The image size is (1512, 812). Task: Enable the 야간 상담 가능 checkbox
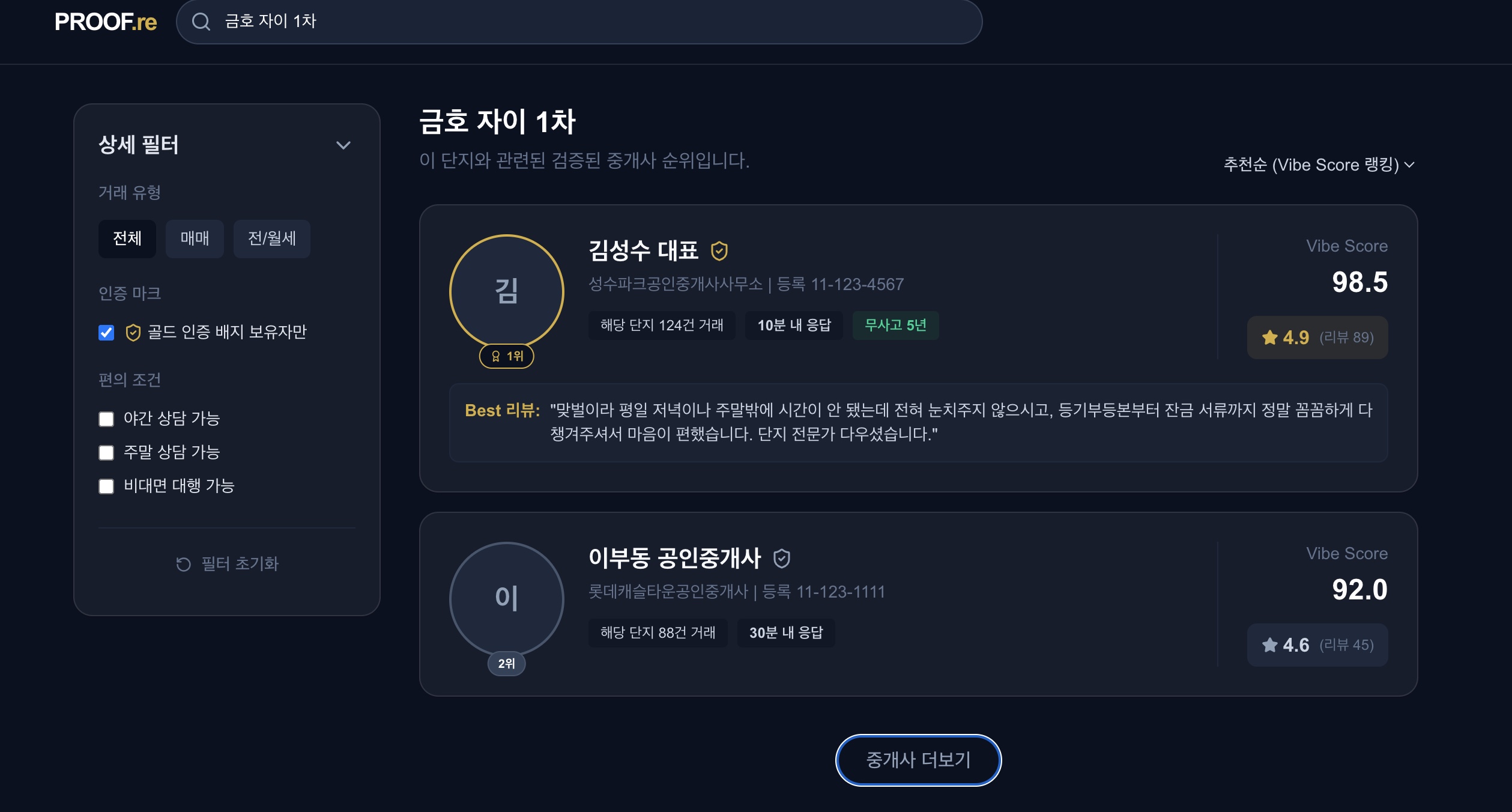pyautogui.click(x=106, y=419)
